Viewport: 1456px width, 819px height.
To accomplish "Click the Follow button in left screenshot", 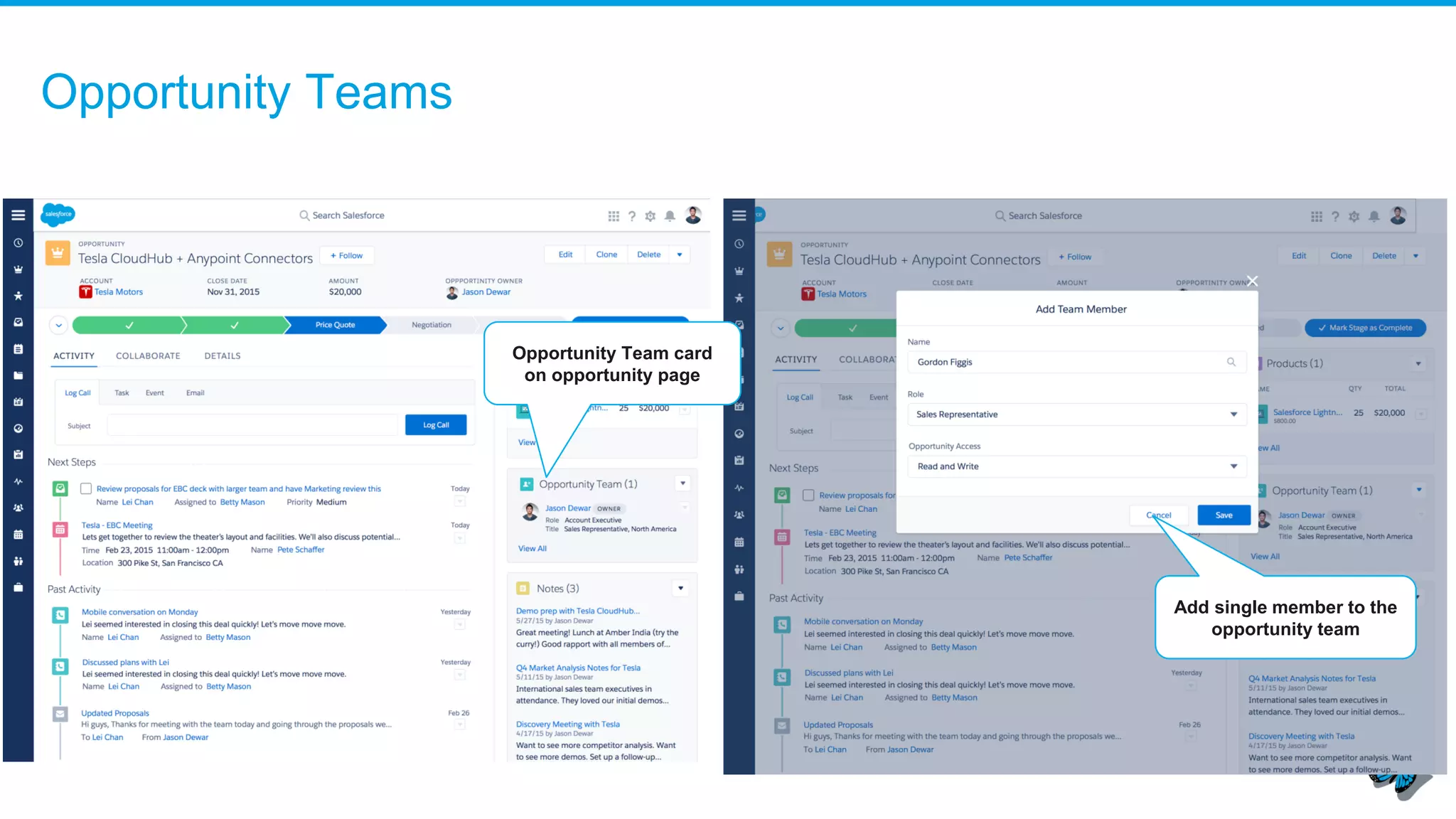I will [x=346, y=256].
